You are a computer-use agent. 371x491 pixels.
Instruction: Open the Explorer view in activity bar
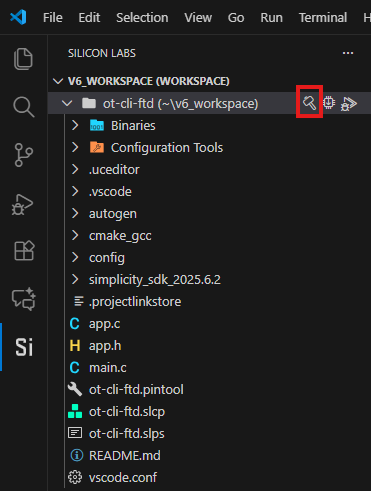tap(23, 59)
